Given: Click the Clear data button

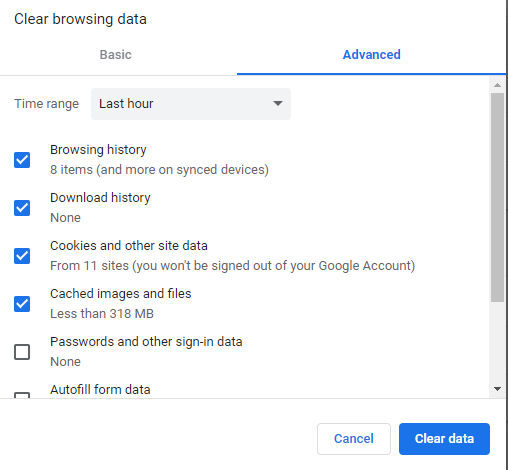Looking at the screenshot, I should pyautogui.click(x=444, y=439).
